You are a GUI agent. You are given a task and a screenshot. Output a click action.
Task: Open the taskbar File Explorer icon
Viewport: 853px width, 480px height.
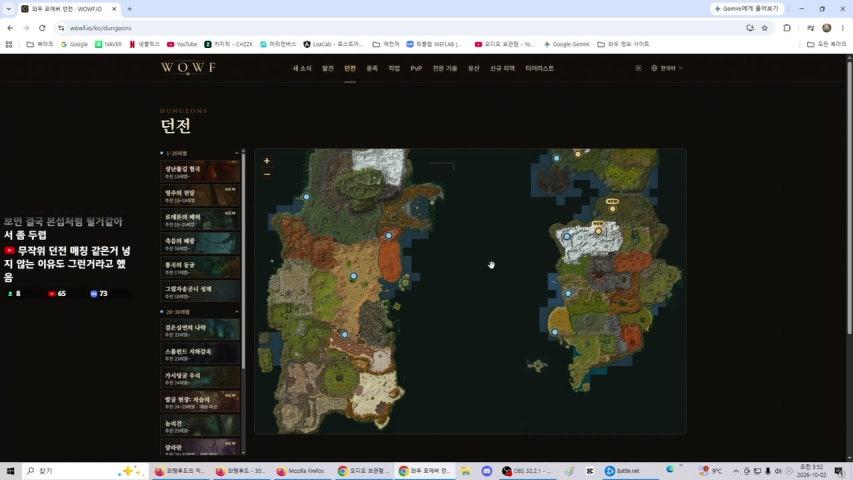pos(466,471)
